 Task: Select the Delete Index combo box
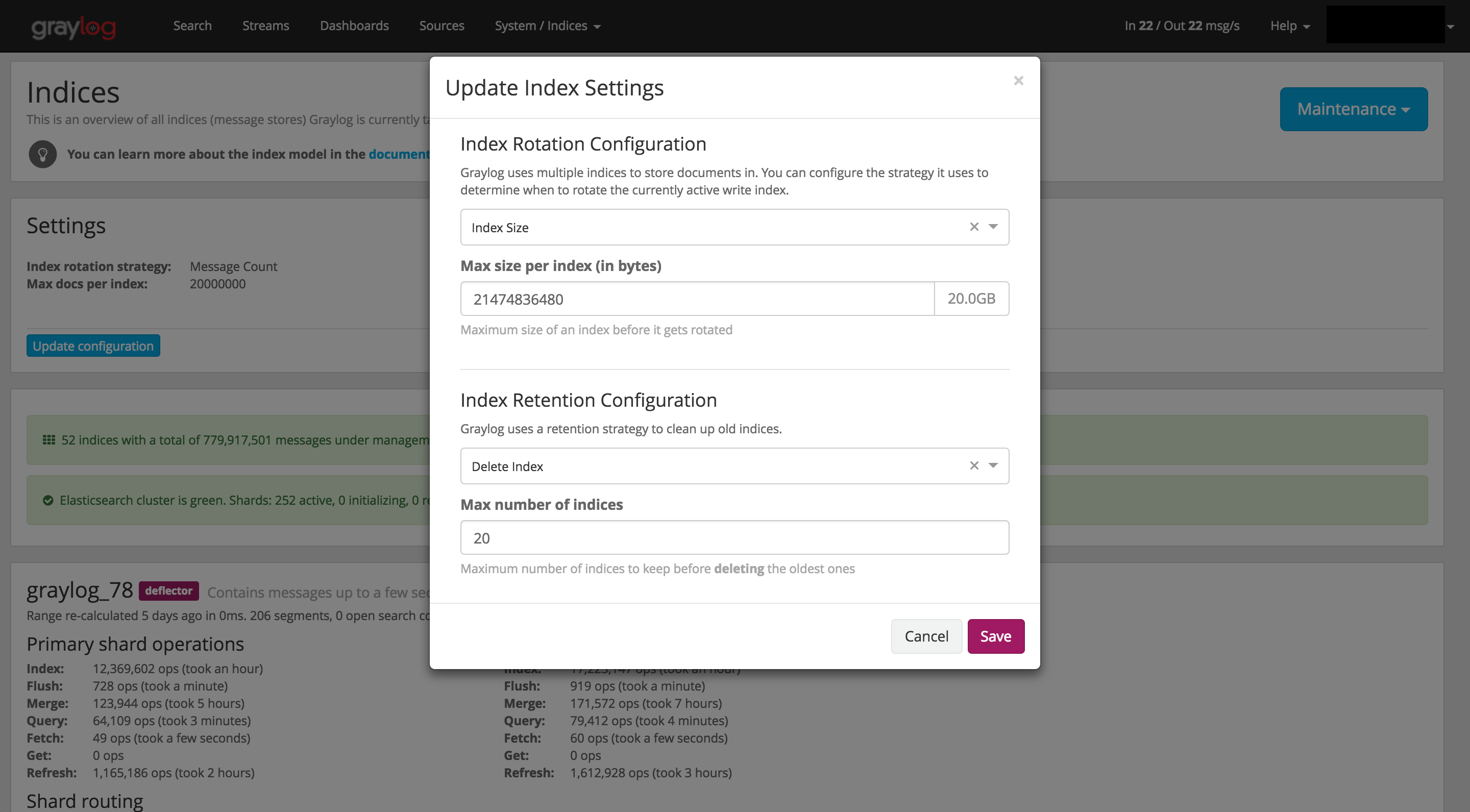[x=734, y=466]
